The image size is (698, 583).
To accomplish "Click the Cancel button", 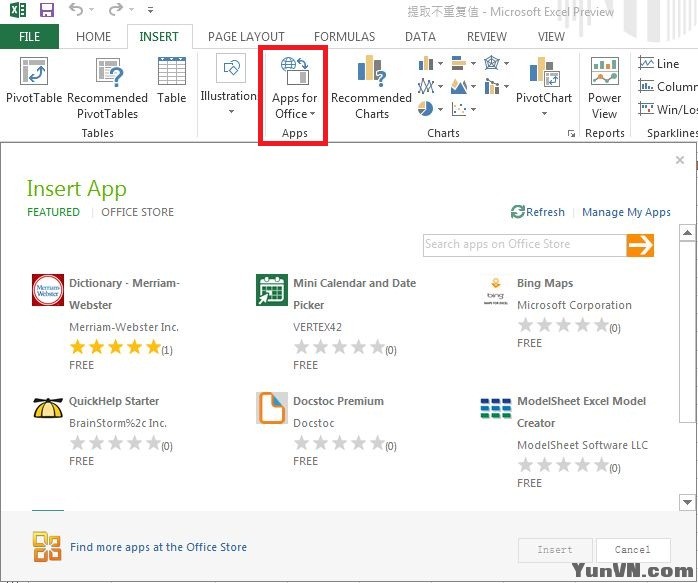I will tap(633, 550).
